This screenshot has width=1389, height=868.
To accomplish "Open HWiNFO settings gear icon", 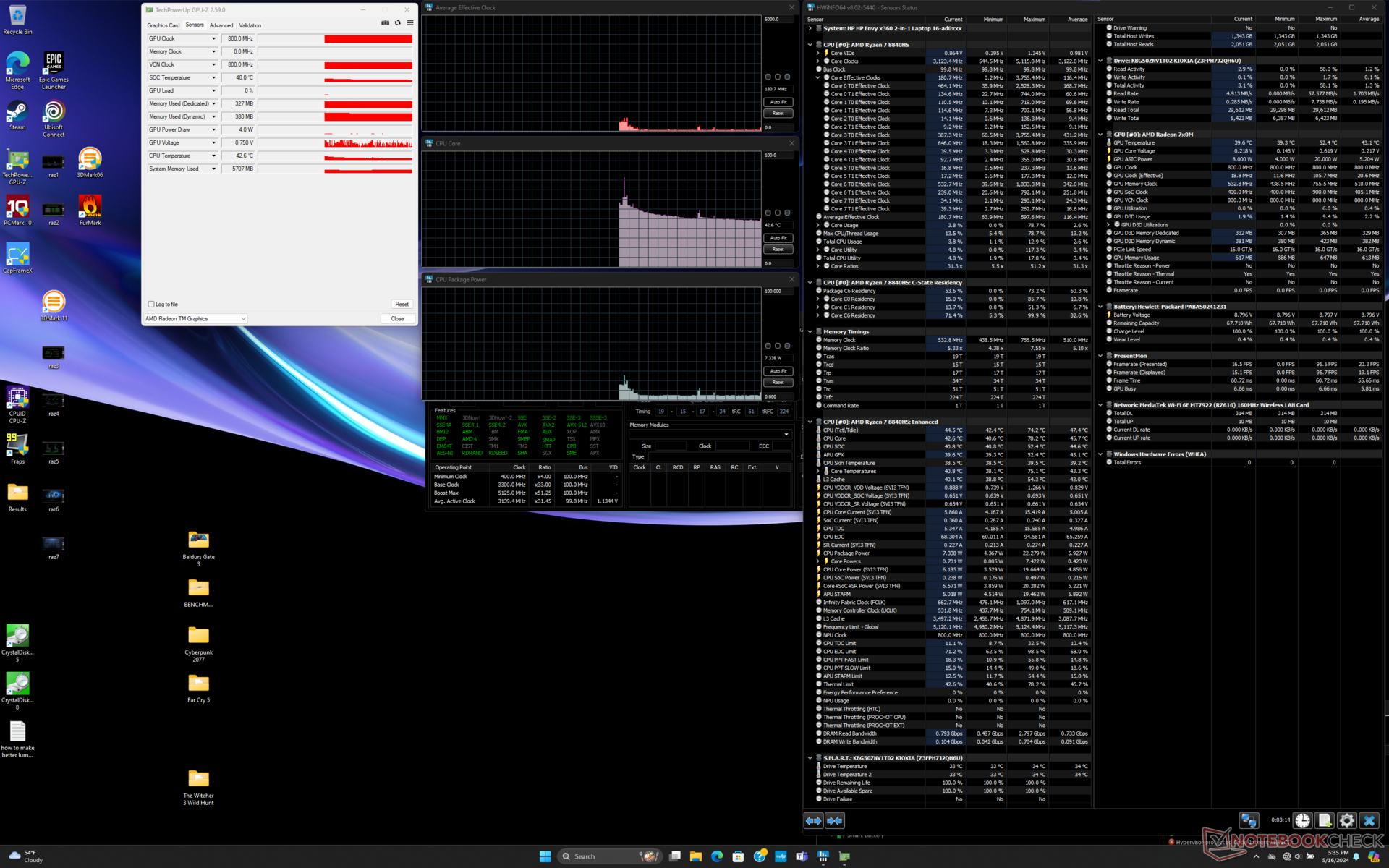I will click(1346, 820).
